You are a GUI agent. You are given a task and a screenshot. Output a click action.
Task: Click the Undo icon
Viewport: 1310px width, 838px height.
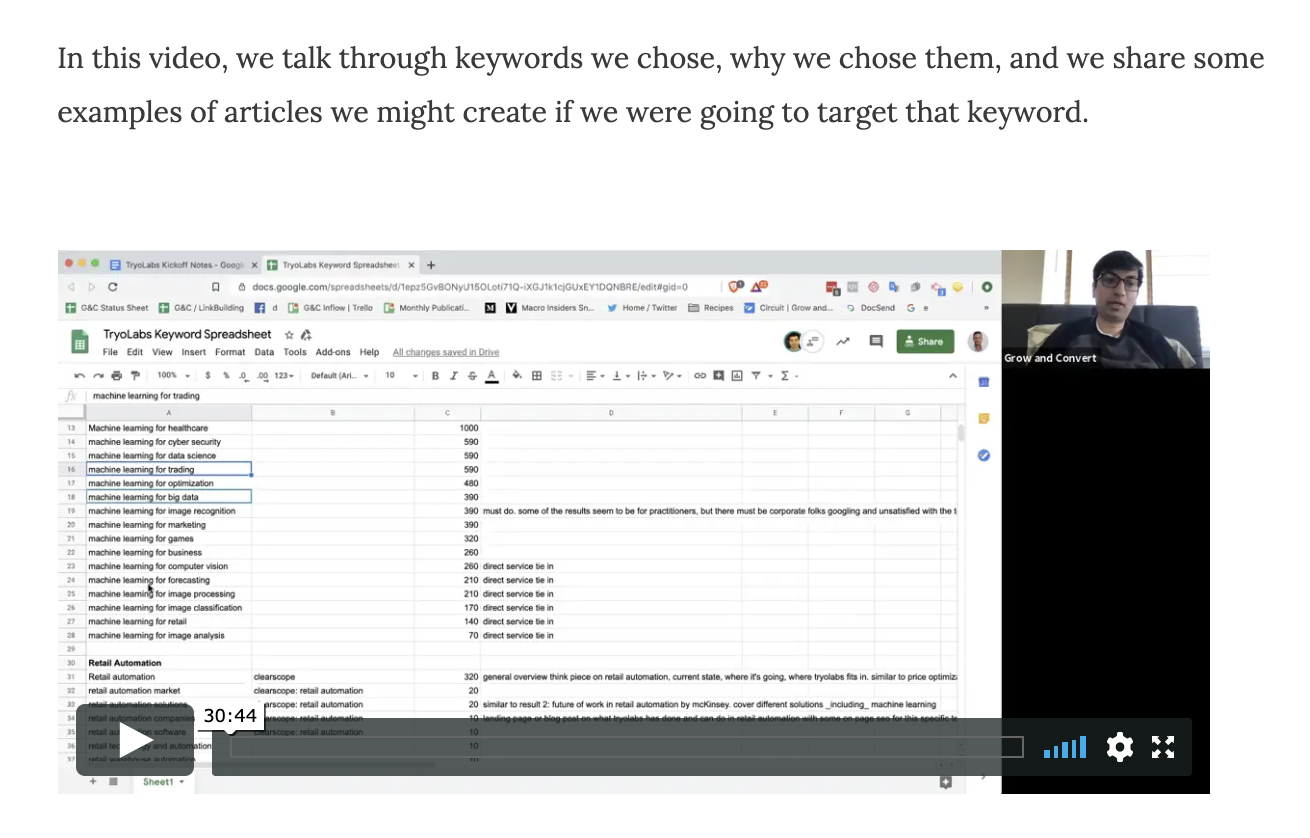(80, 376)
